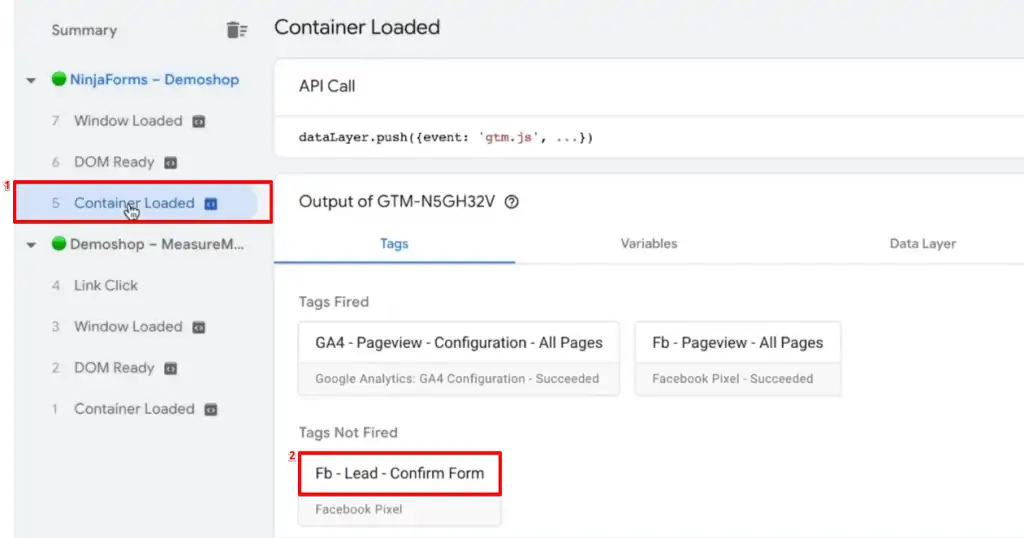Viewport: 1024px width, 538px height.
Task: Switch to the Data Layer tab
Action: click(x=922, y=244)
